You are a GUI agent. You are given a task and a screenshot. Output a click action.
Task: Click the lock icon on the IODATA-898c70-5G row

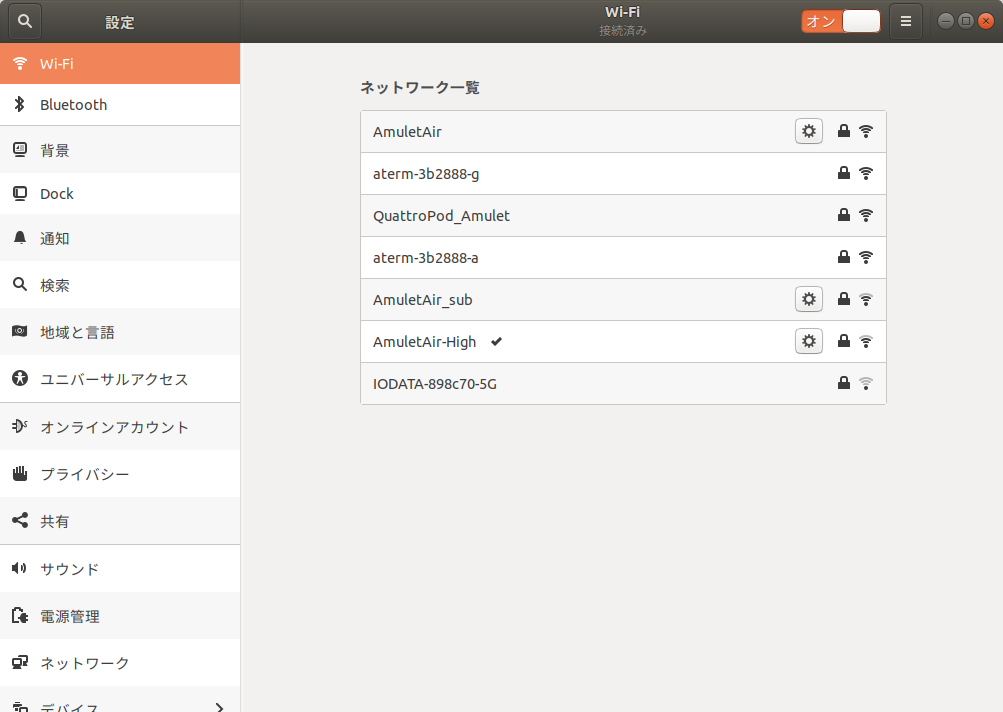click(844, 383)
